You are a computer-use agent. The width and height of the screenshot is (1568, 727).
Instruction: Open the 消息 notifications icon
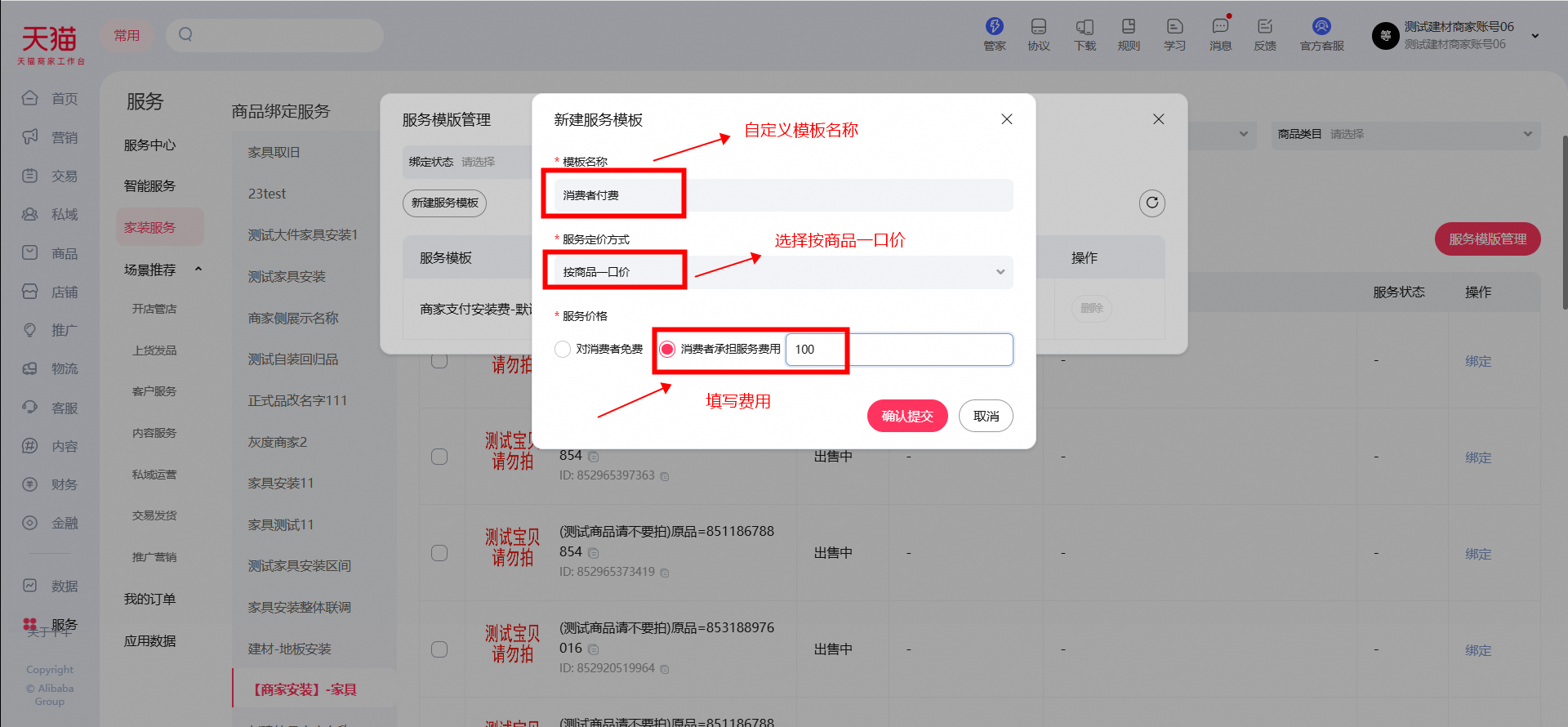tap(1220, 34)
